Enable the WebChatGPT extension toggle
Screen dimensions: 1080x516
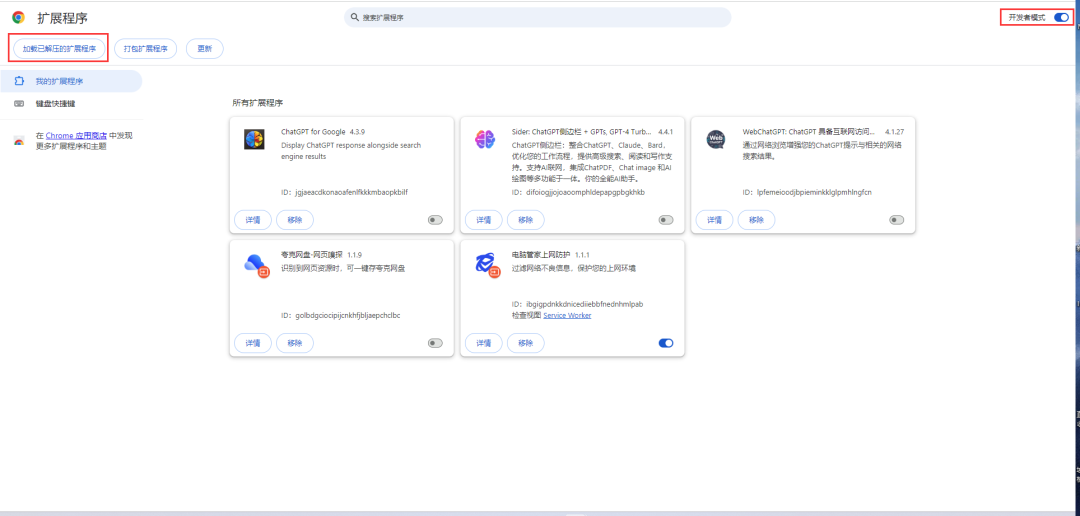(x=896, y=220)
